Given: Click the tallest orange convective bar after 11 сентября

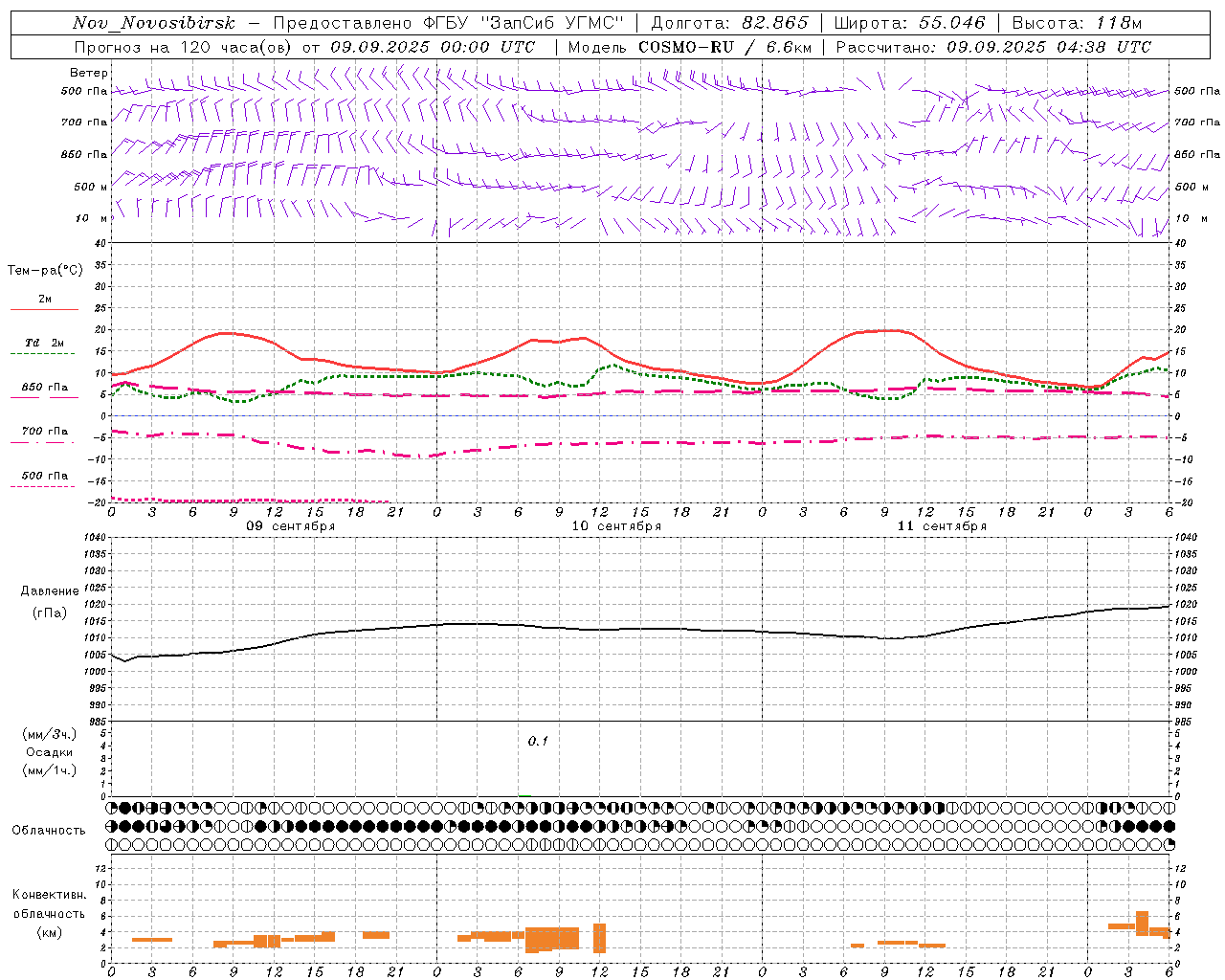Looking at the screenshot, I should click(x=1142, y=923).
